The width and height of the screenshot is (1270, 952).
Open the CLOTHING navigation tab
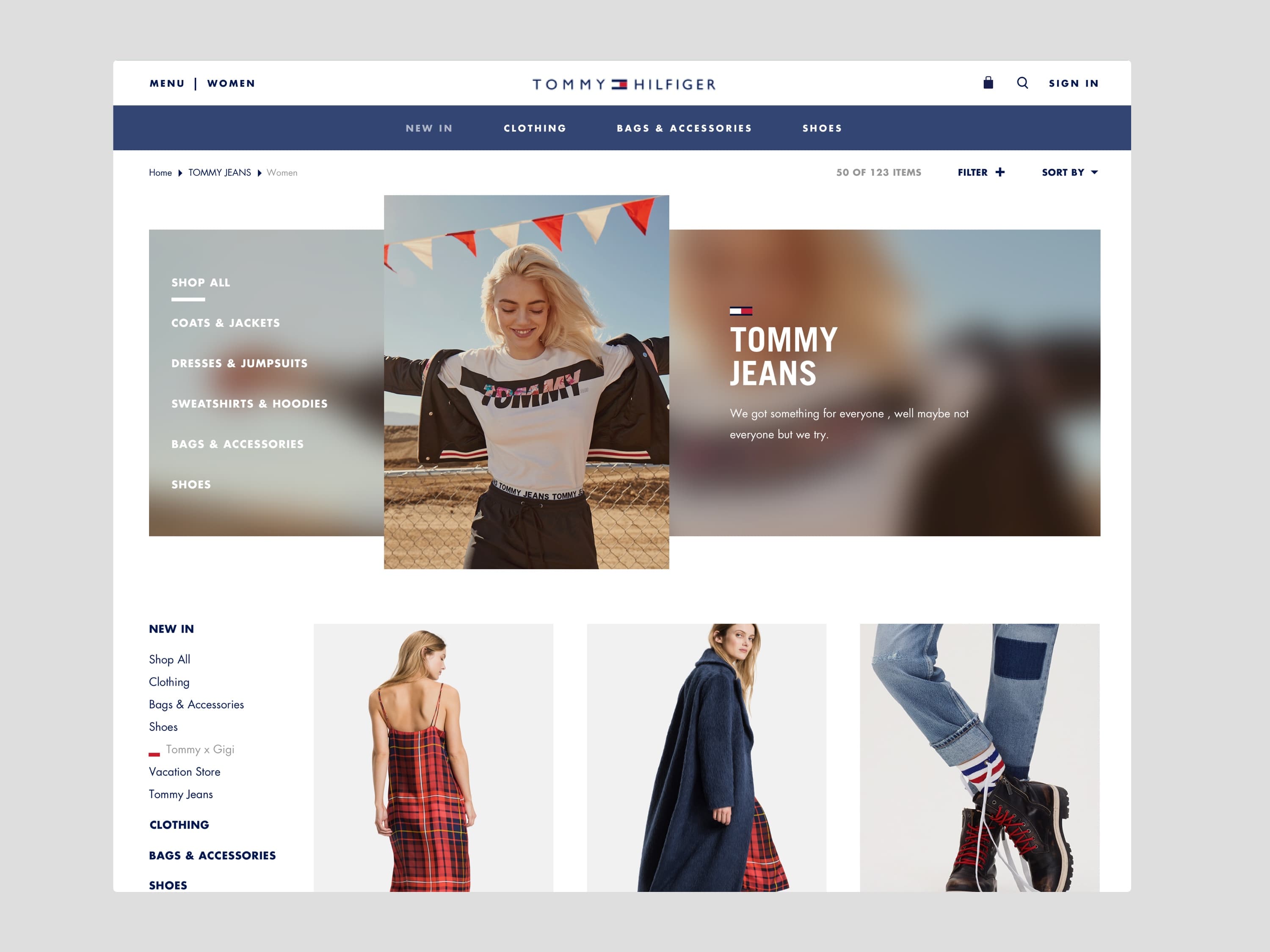click(535, 128)
